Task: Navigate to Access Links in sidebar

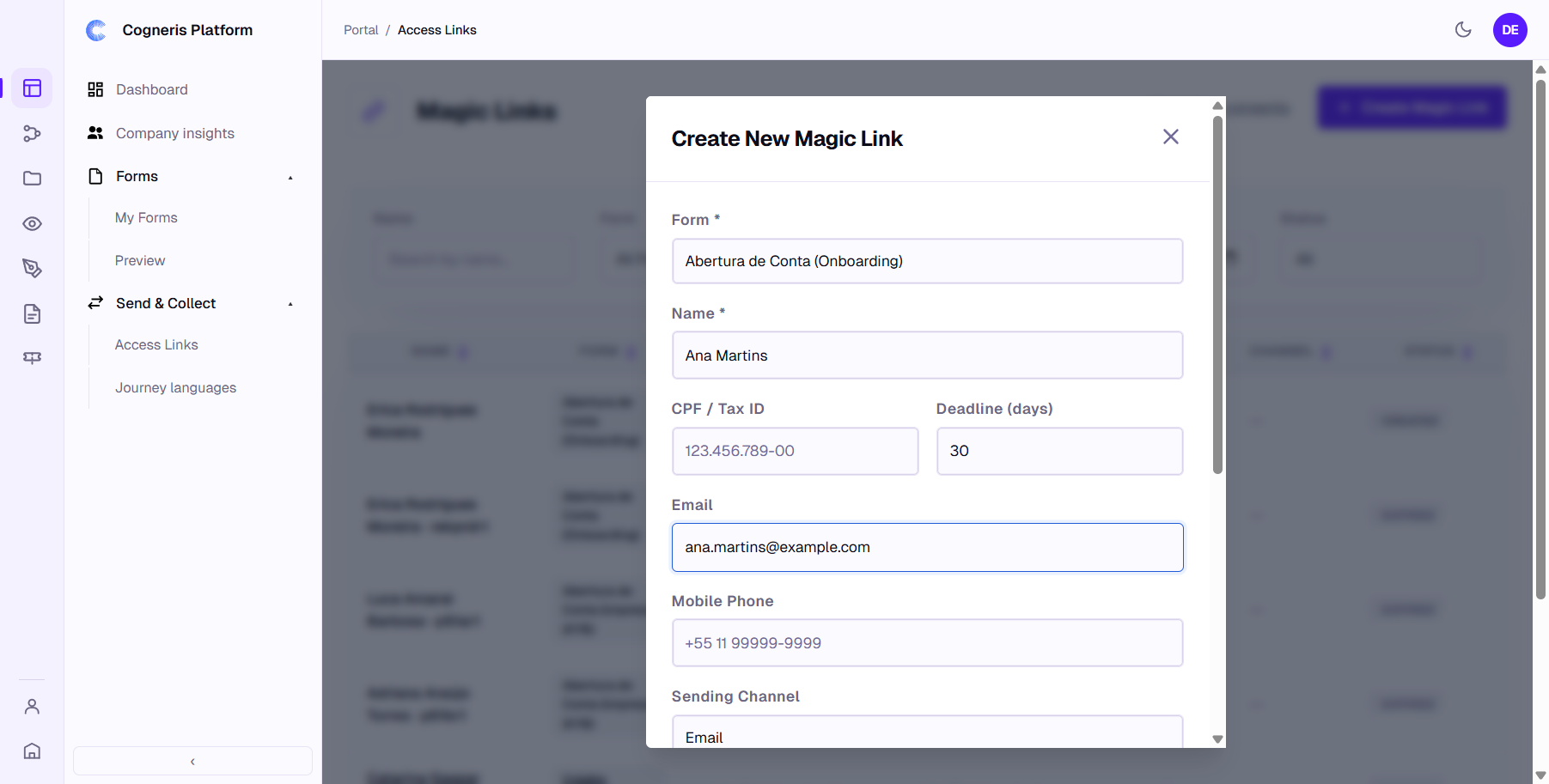Action: [x=156, y=345]
